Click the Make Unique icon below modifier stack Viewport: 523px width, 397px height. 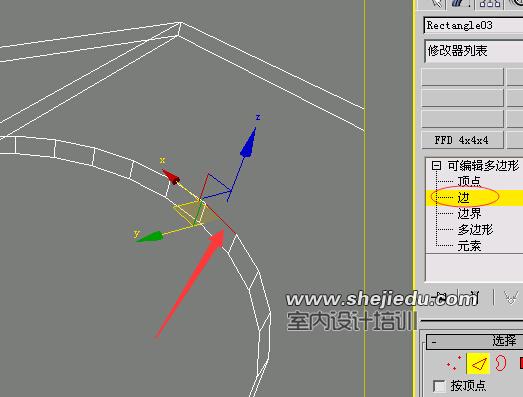click(511, 296)
